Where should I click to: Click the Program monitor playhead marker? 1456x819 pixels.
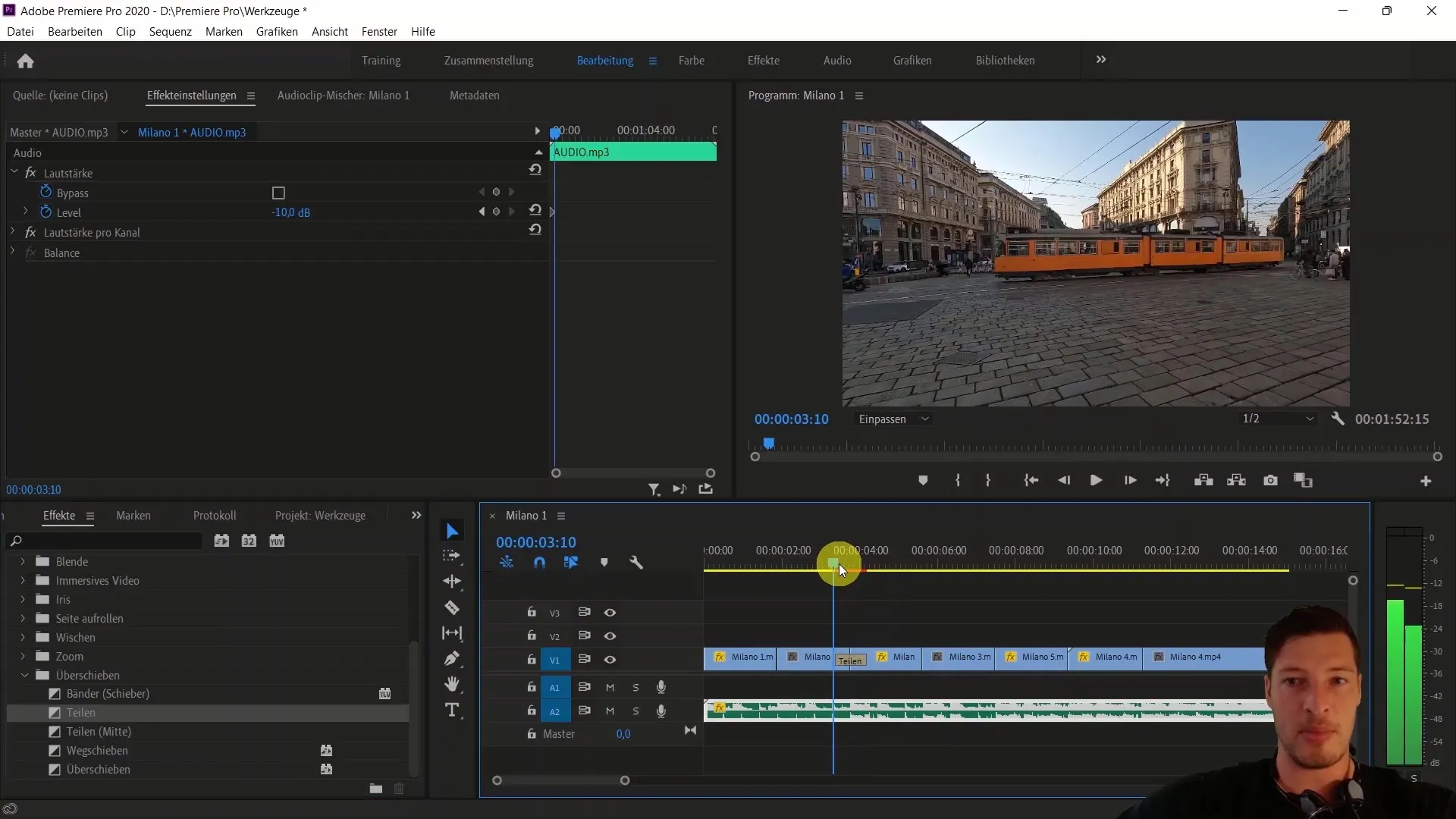(769, 444)
